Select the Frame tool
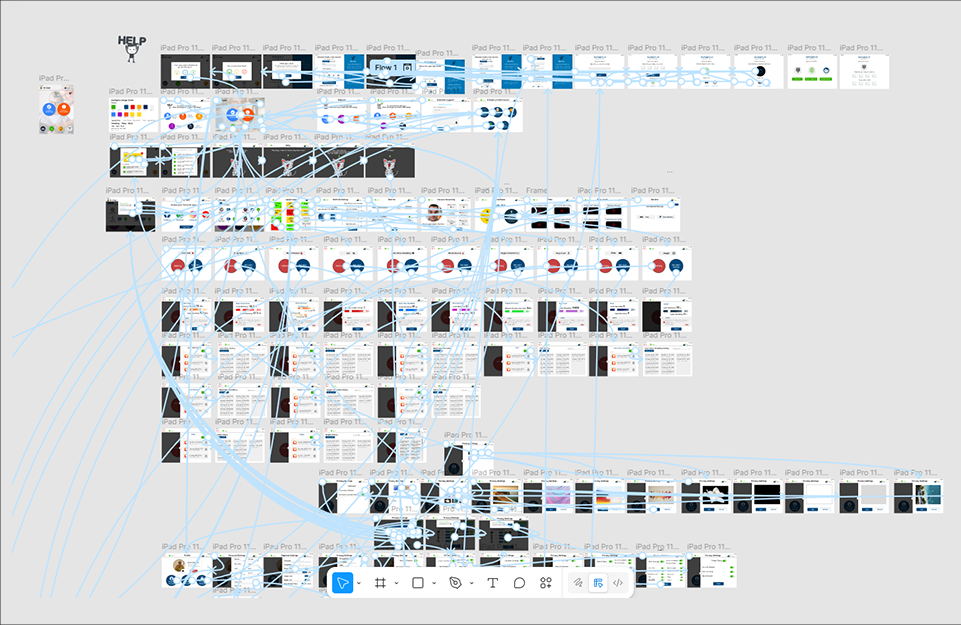 point(381,583)
